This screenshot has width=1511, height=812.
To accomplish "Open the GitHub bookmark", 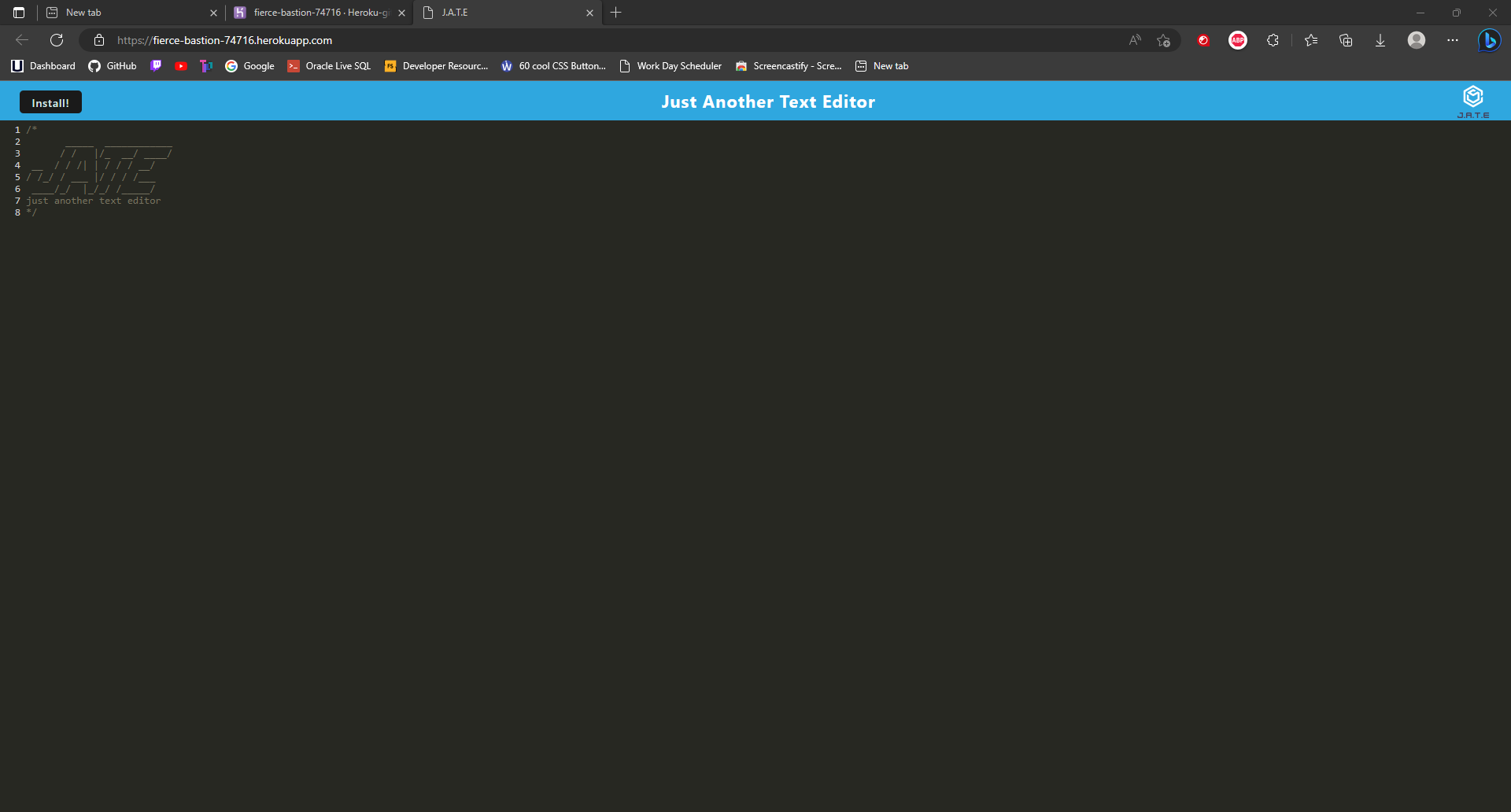I will pos(112,66).
